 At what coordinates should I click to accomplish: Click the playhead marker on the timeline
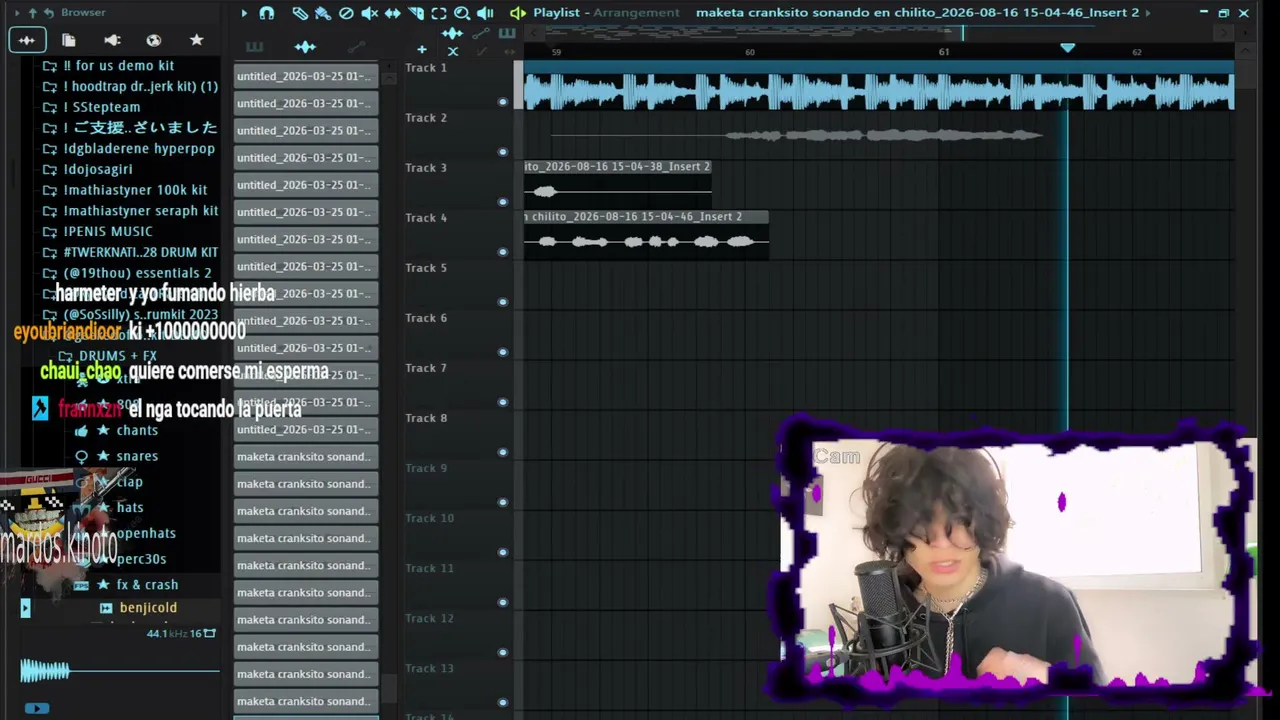pyautogui.click(x=1067, y=48)
